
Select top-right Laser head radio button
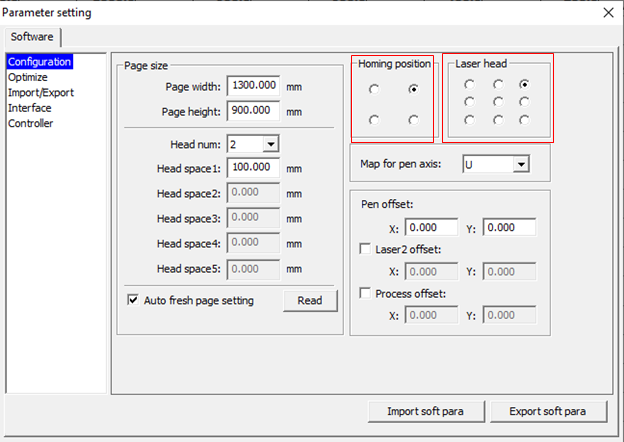tap(524, 84)
